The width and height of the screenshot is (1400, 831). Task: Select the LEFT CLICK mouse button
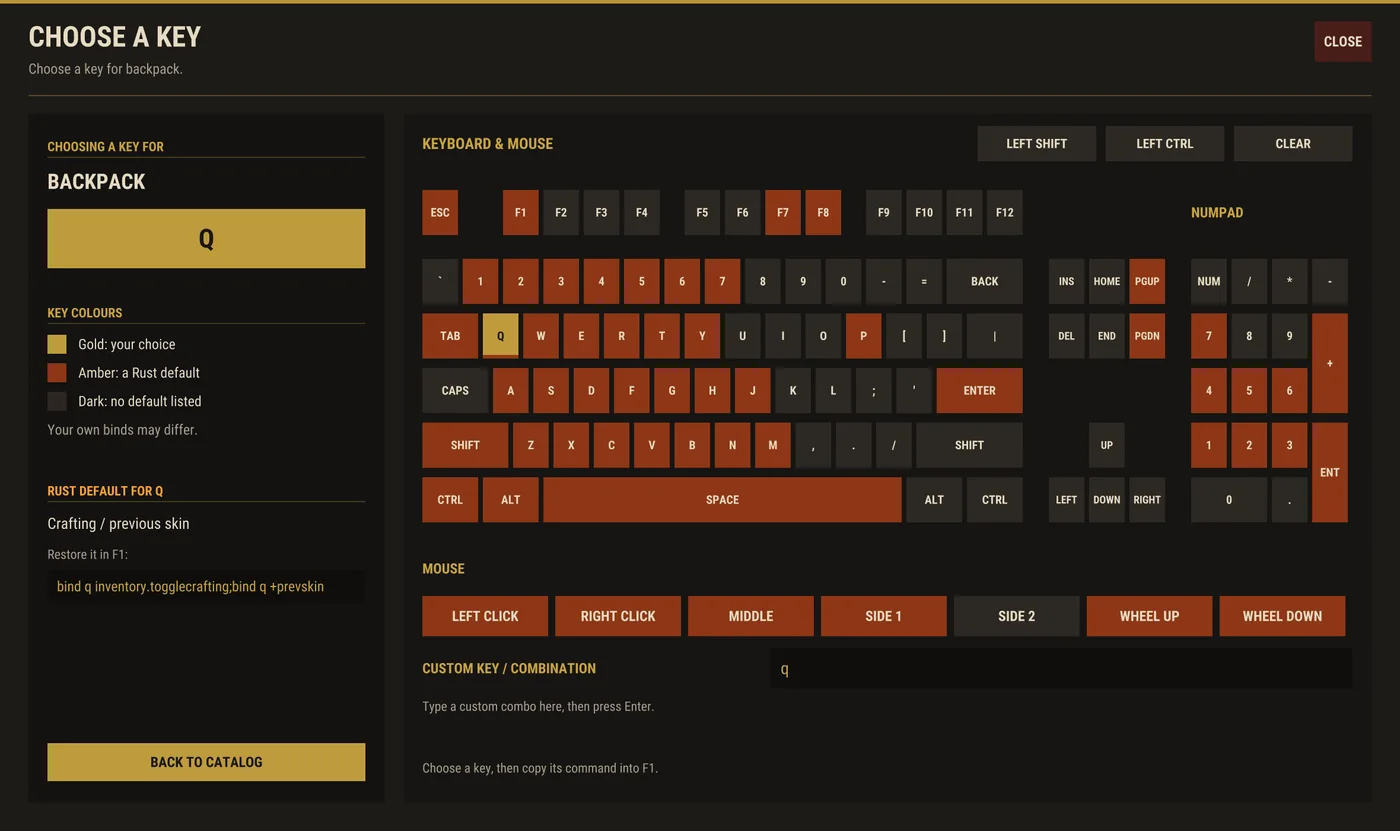[485, 616]
